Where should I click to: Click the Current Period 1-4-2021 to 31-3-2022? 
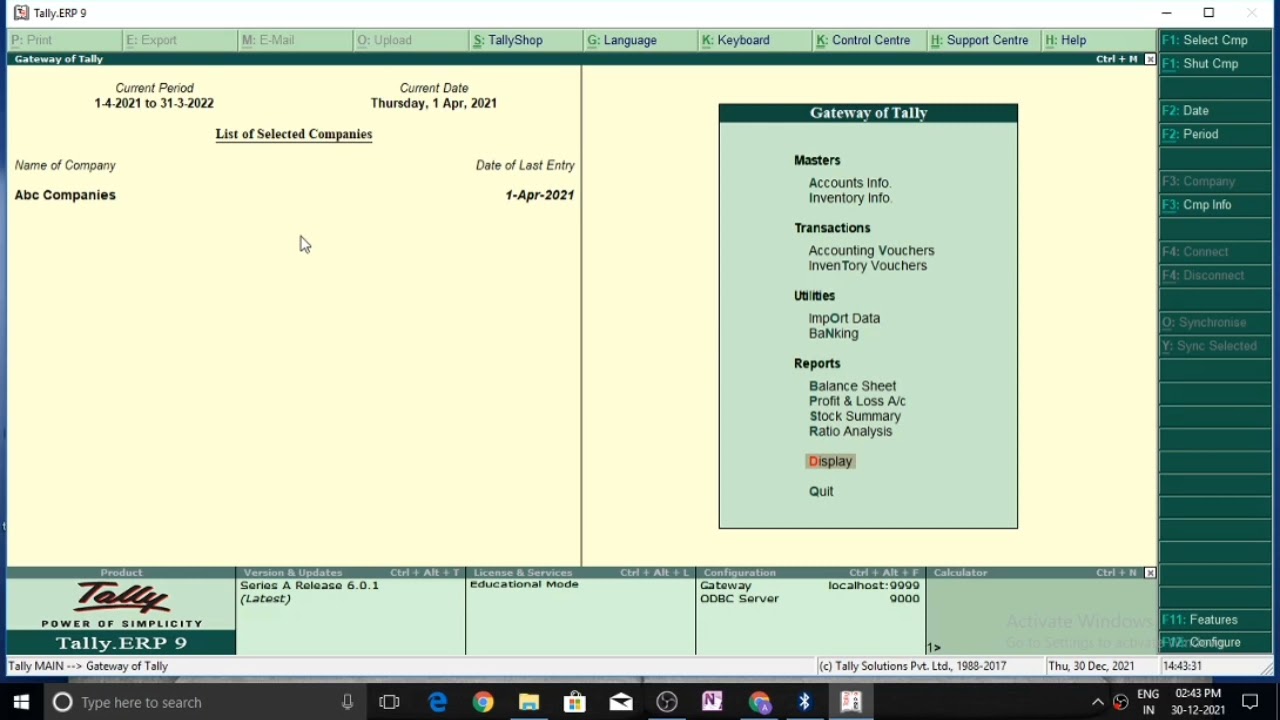tap(154, 103)
